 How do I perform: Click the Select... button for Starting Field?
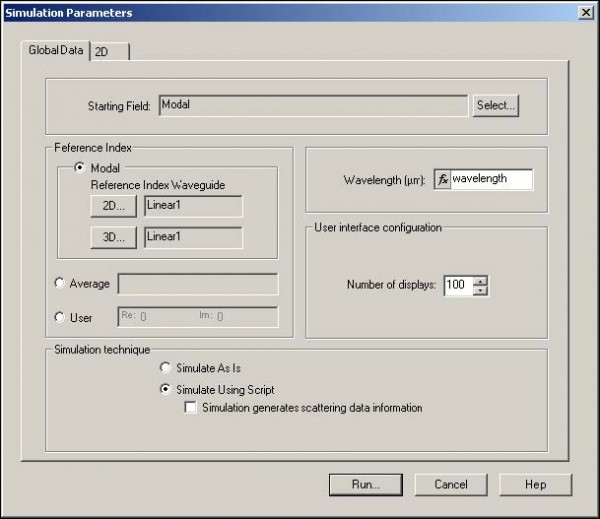[496, 105]
